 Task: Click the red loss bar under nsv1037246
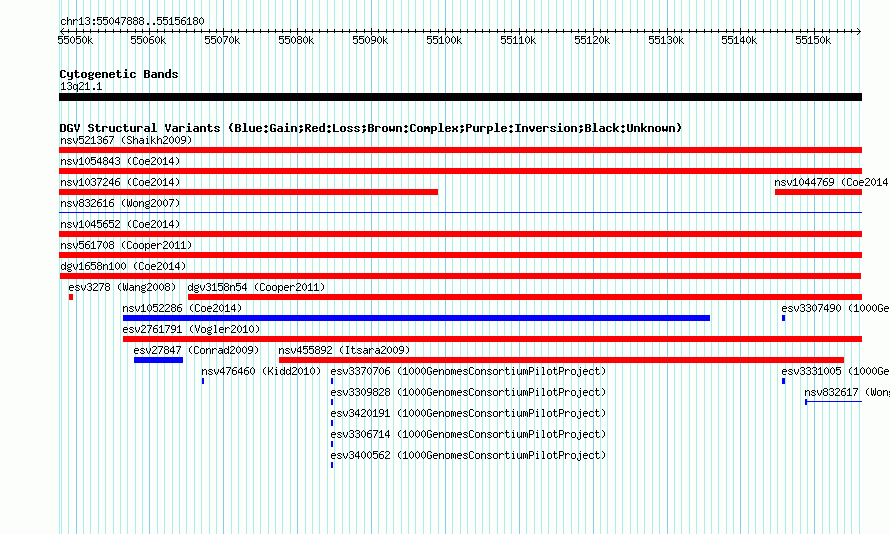tap(249, 192)
